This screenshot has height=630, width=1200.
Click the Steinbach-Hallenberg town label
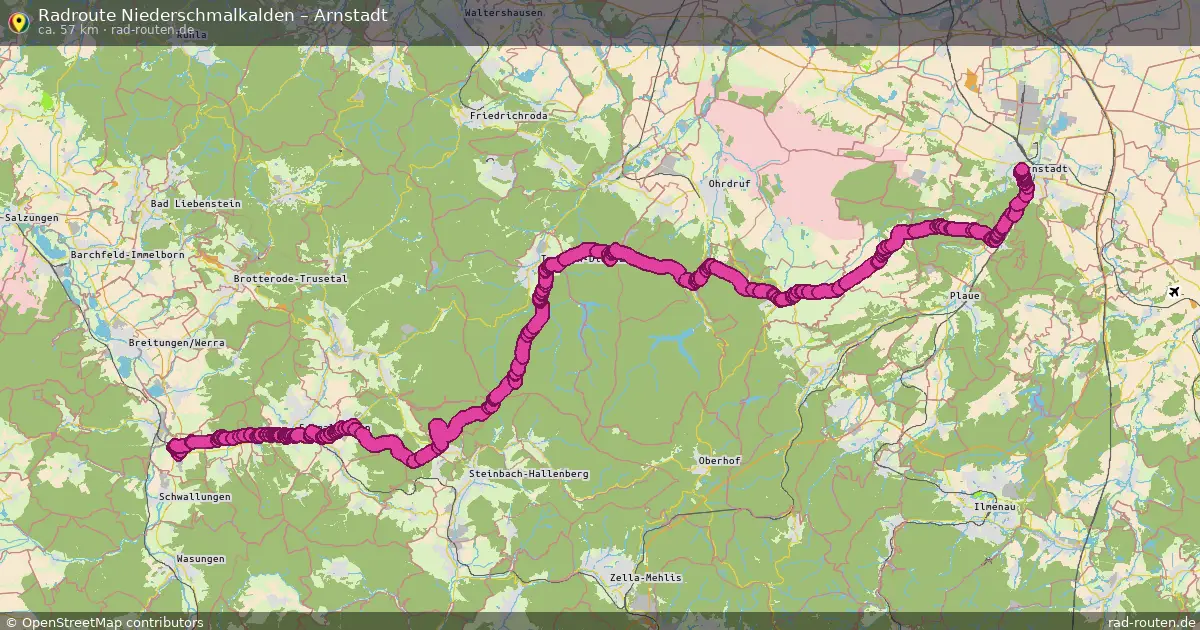pos(529,473)
